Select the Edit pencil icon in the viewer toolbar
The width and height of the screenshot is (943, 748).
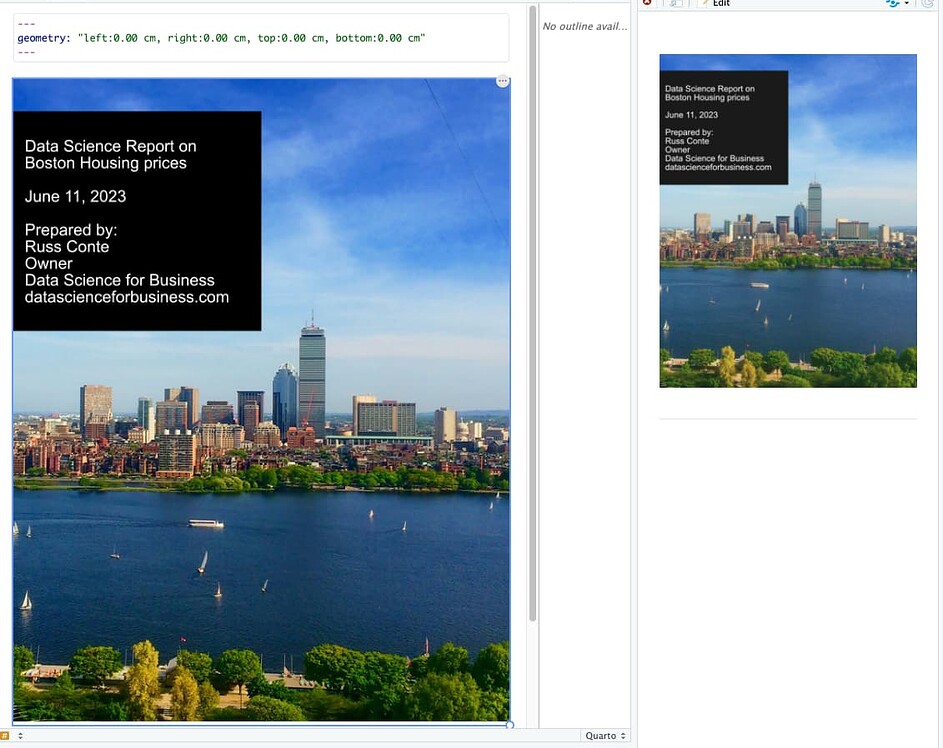click(702, 4)
